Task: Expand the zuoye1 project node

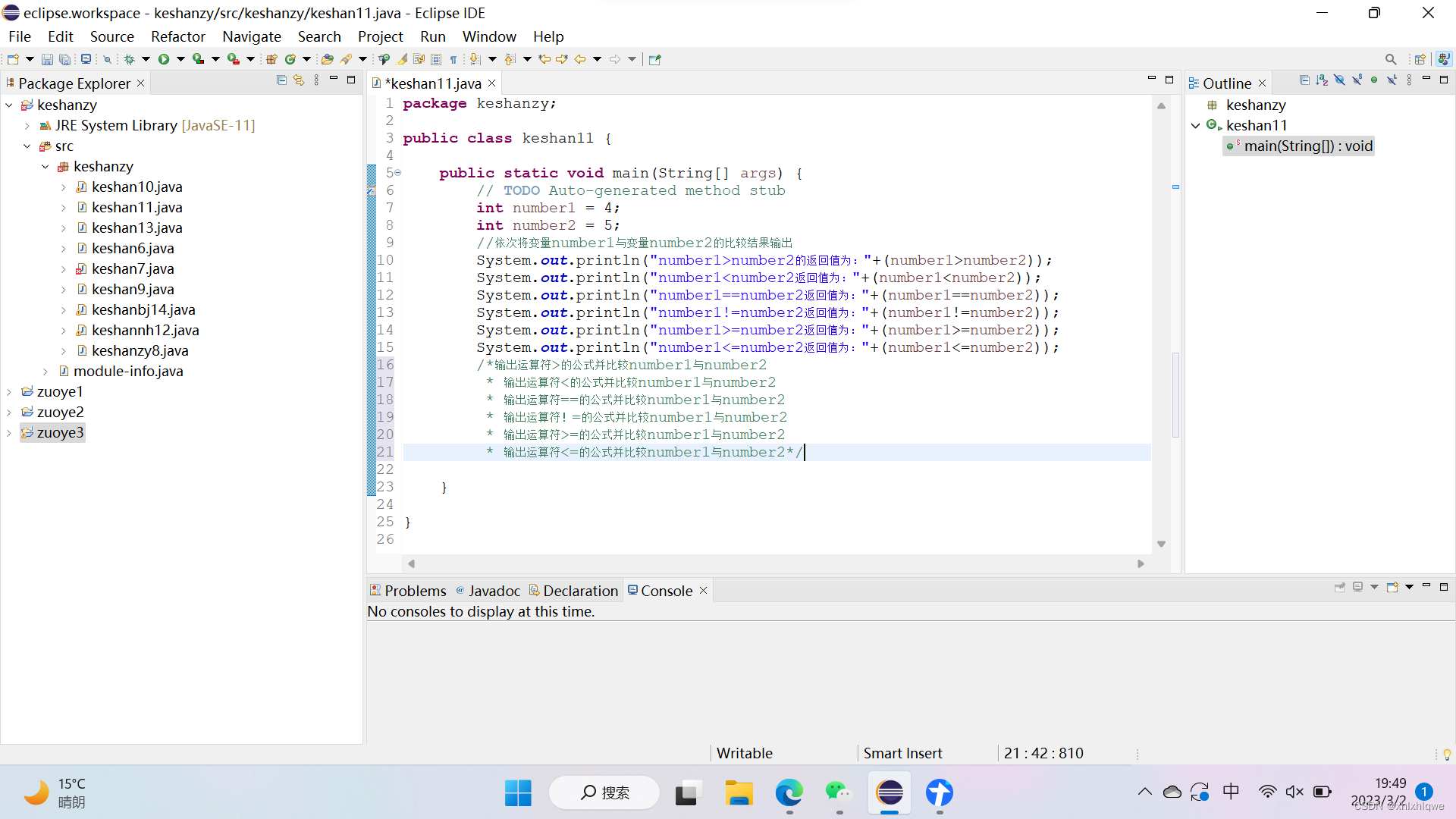Action: point(9,392)
